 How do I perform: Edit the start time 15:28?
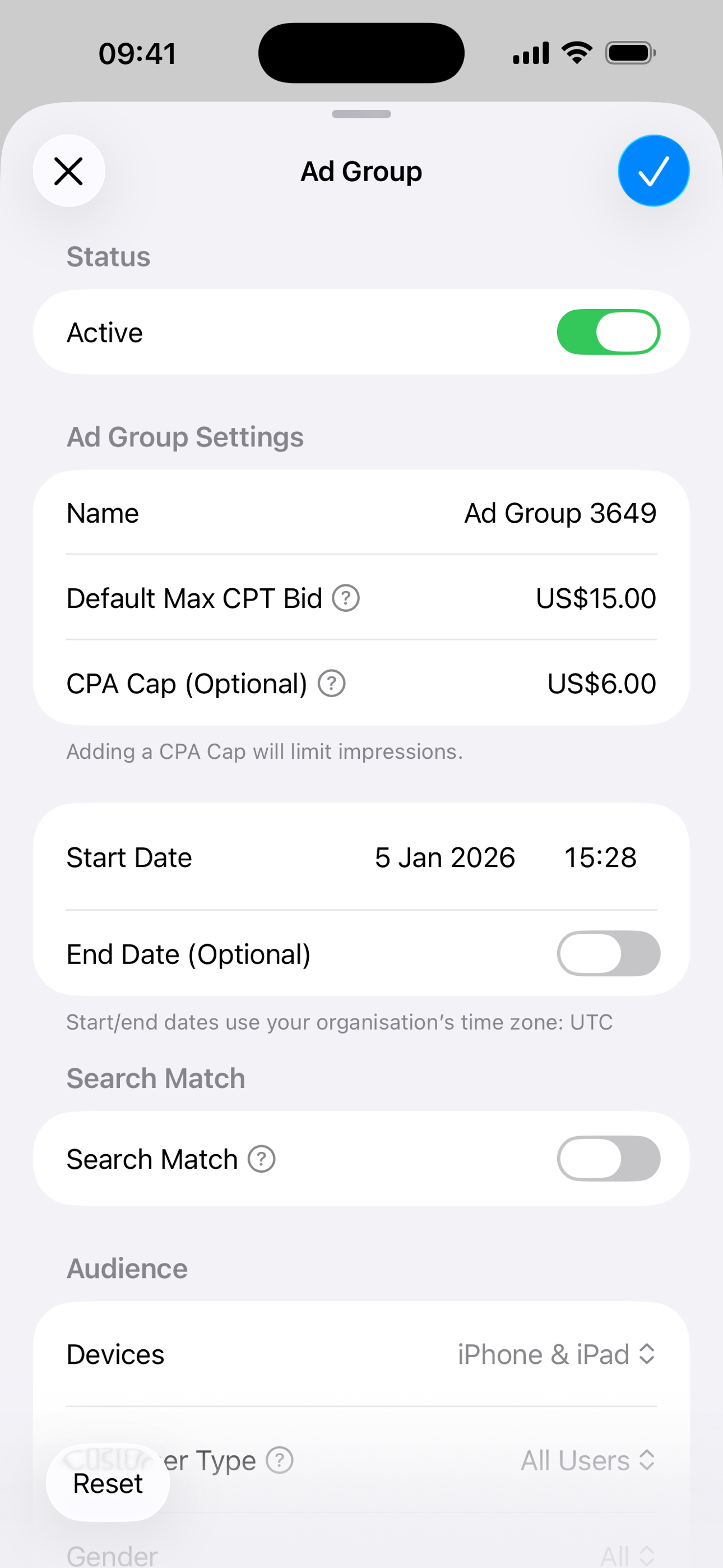600,857
